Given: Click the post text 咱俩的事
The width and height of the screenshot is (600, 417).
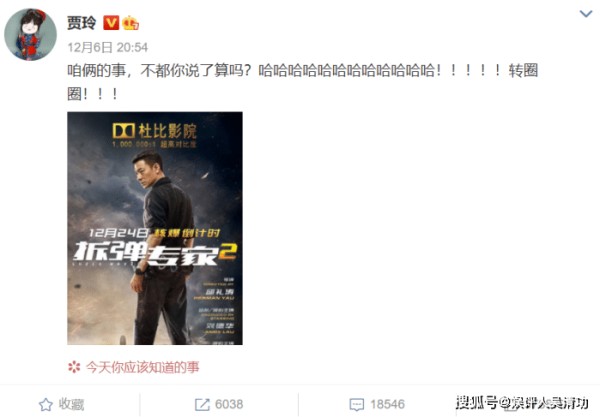Looking at the screenshot, I should (x=96, y=70).
